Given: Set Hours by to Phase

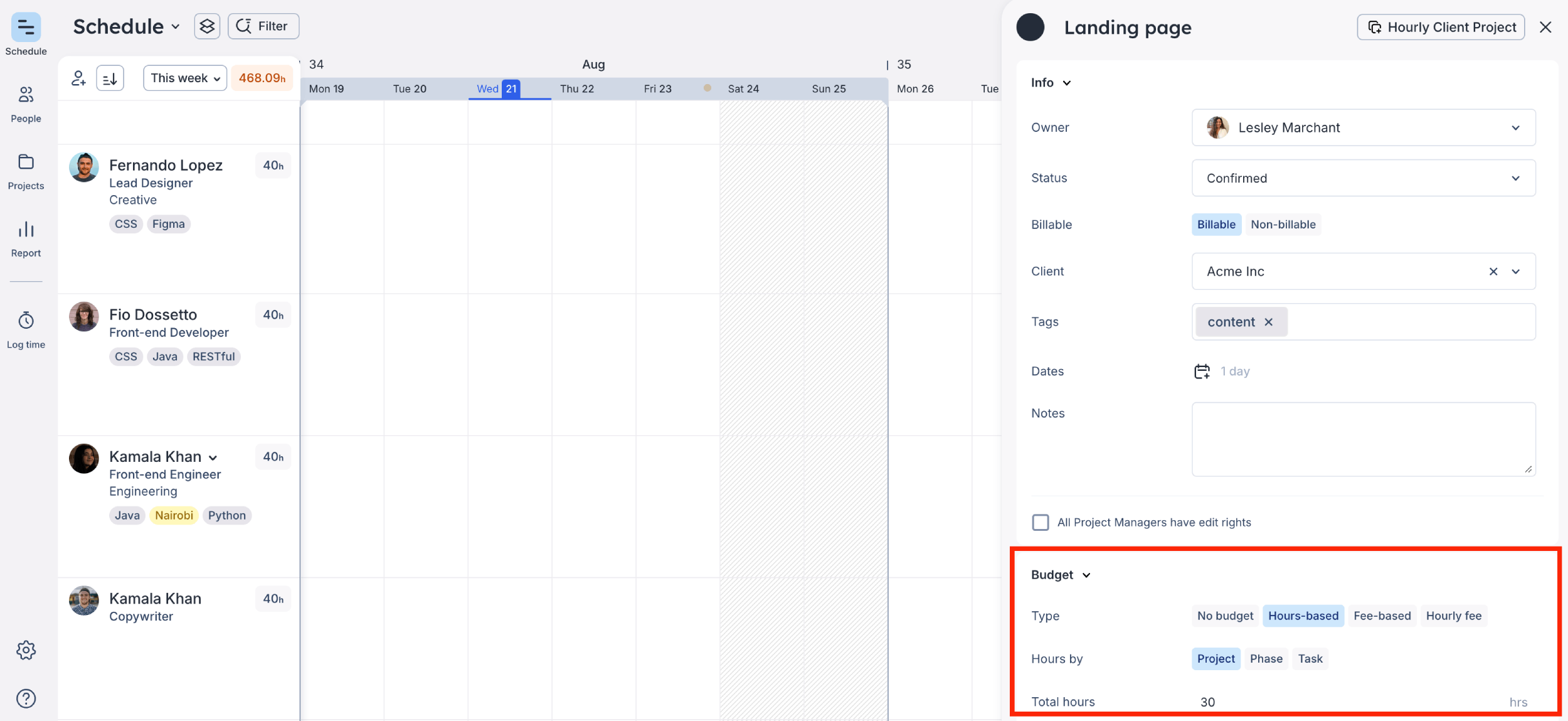Looking at the screenshot, I should click(1266, 659).
